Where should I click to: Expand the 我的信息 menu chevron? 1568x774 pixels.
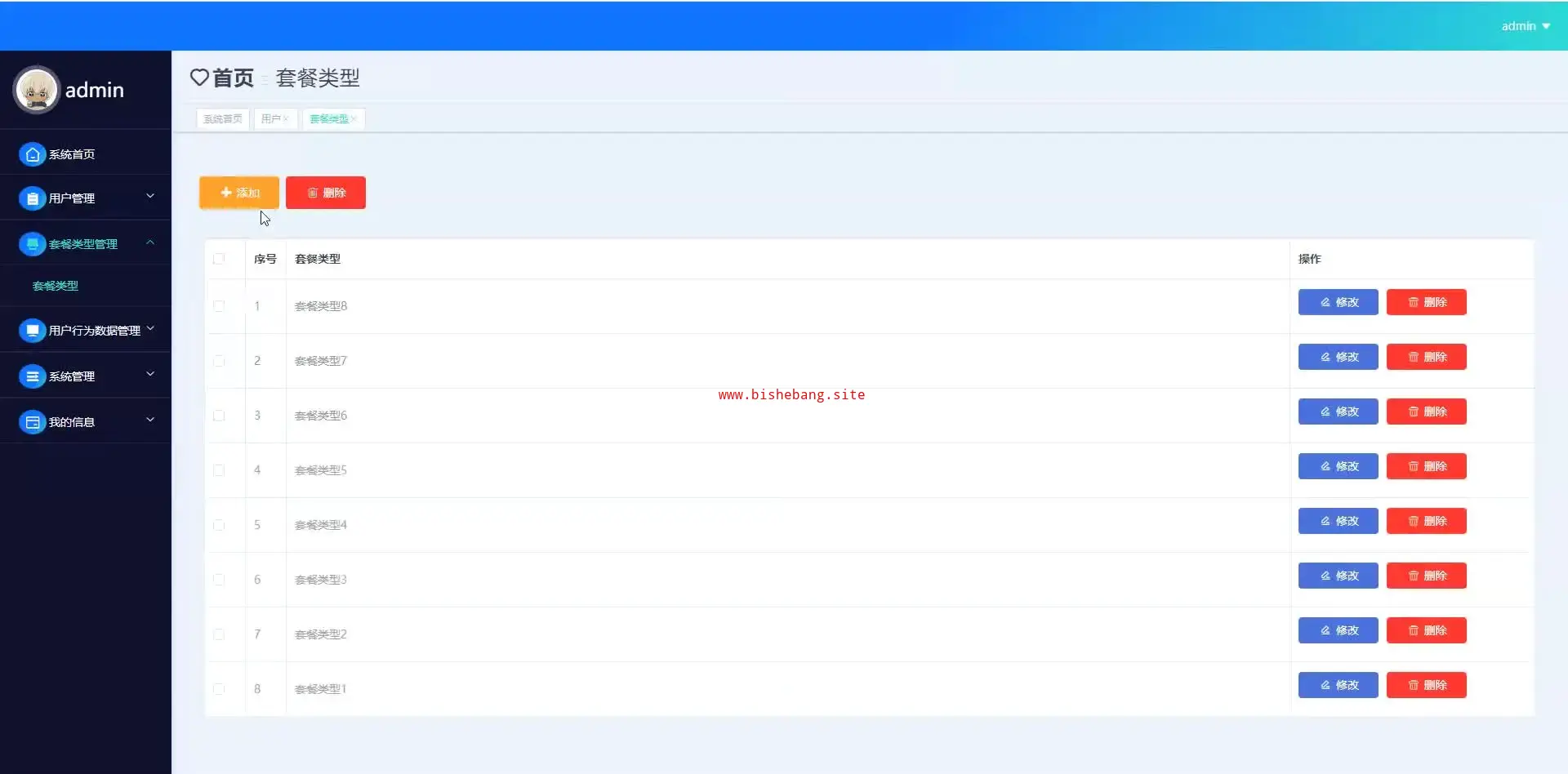click(x=150, y=420)
